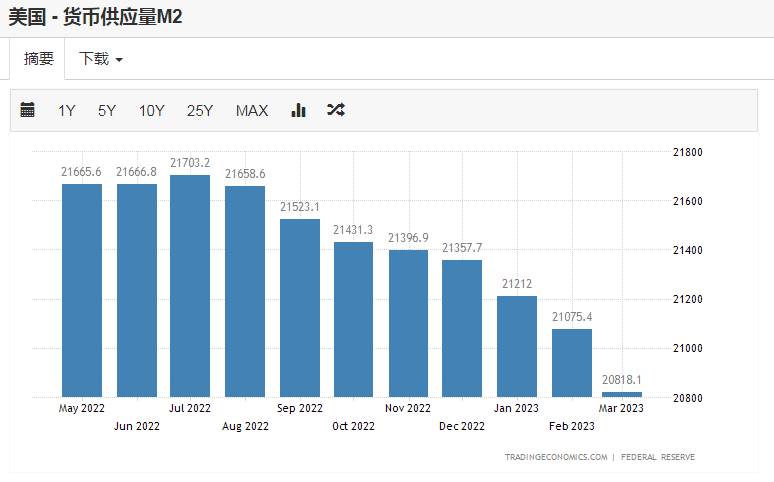Expand the 下载 dropdown menu
The image size is (774, 482).
[x=101, y=59]
